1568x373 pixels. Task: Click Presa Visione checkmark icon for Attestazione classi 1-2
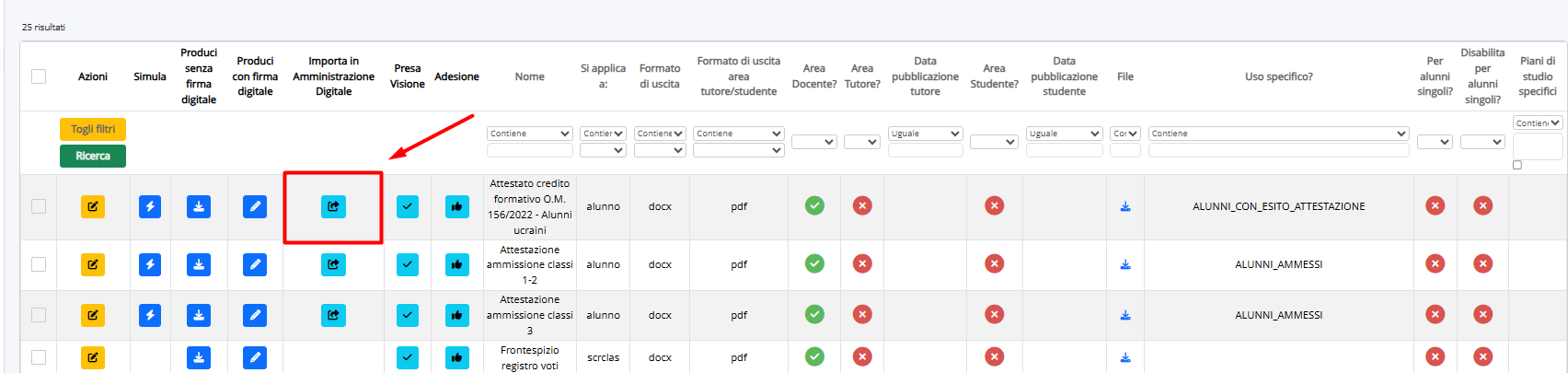click(x=408, y=264)
